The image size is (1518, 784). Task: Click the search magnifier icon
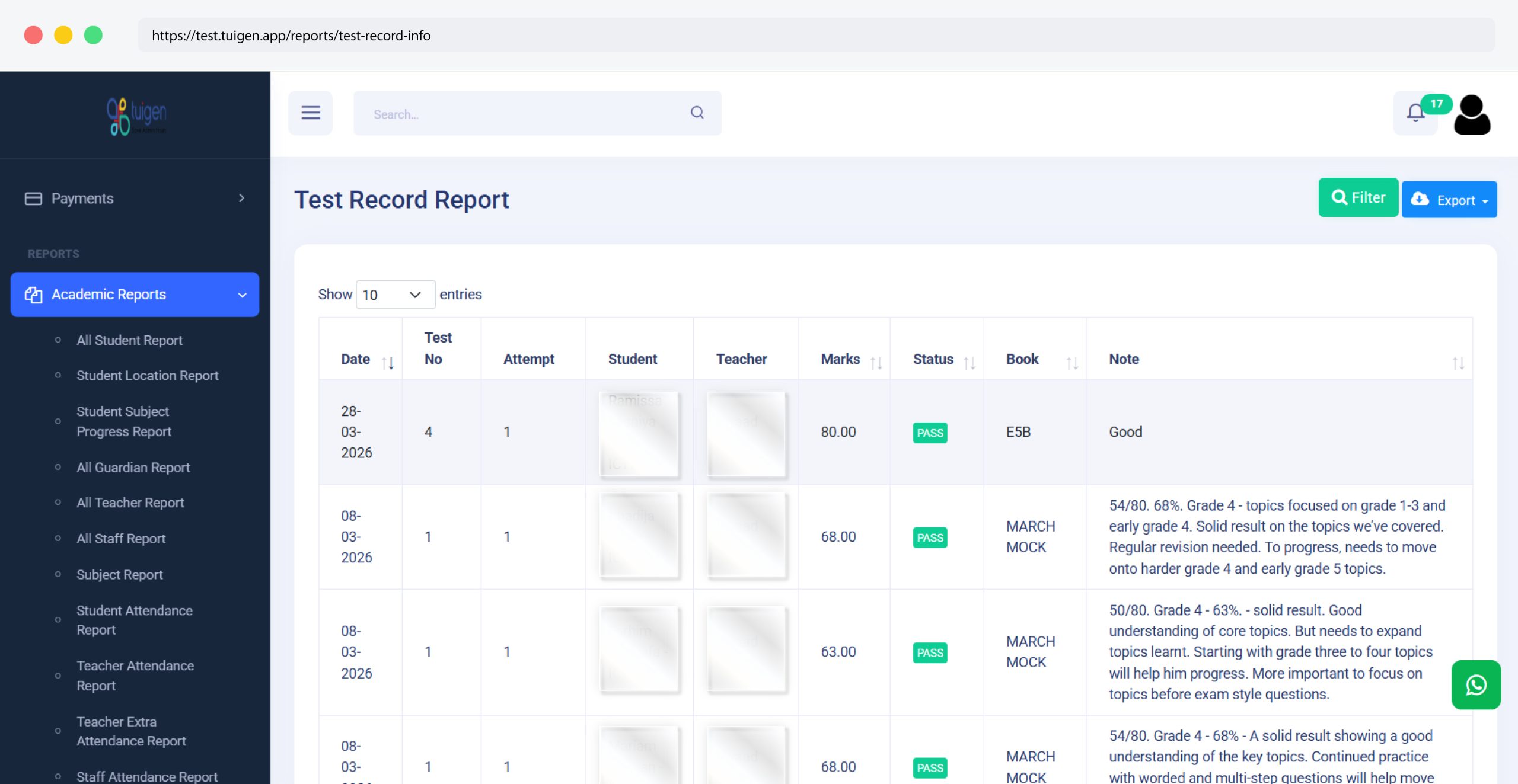(x=697, y=113)
